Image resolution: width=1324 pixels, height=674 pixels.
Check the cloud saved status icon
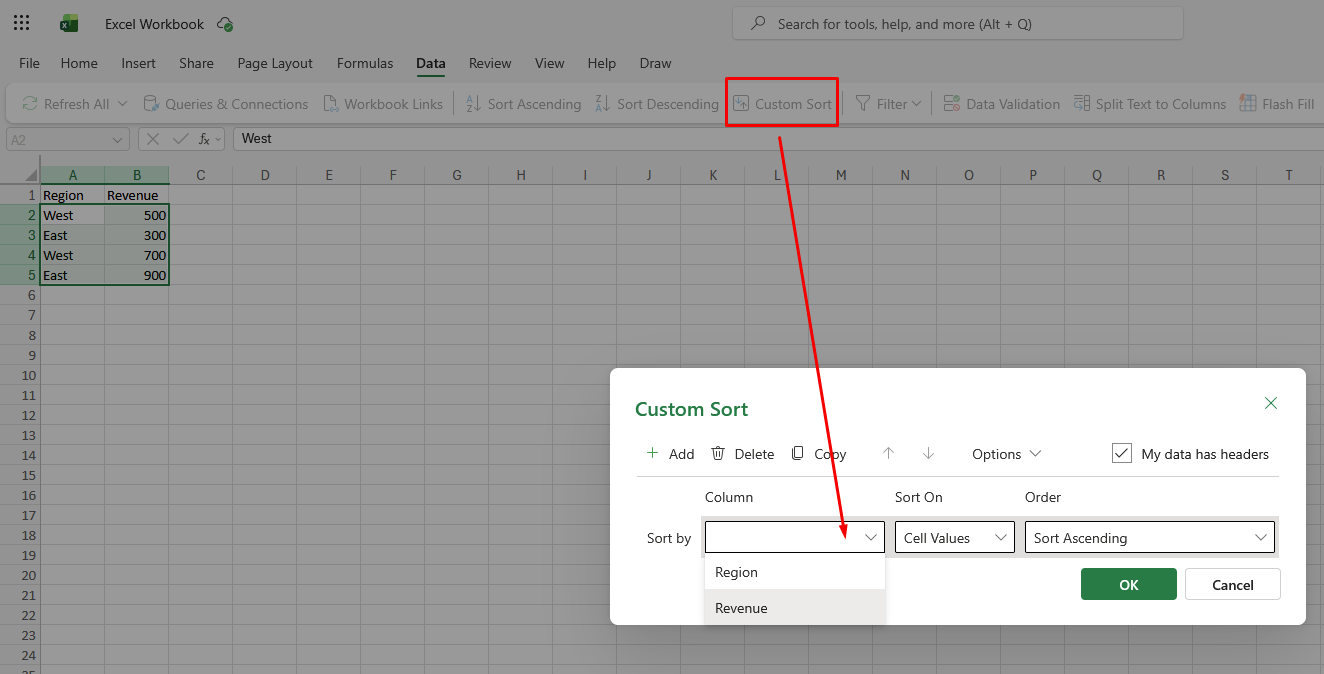pos(224,24)
